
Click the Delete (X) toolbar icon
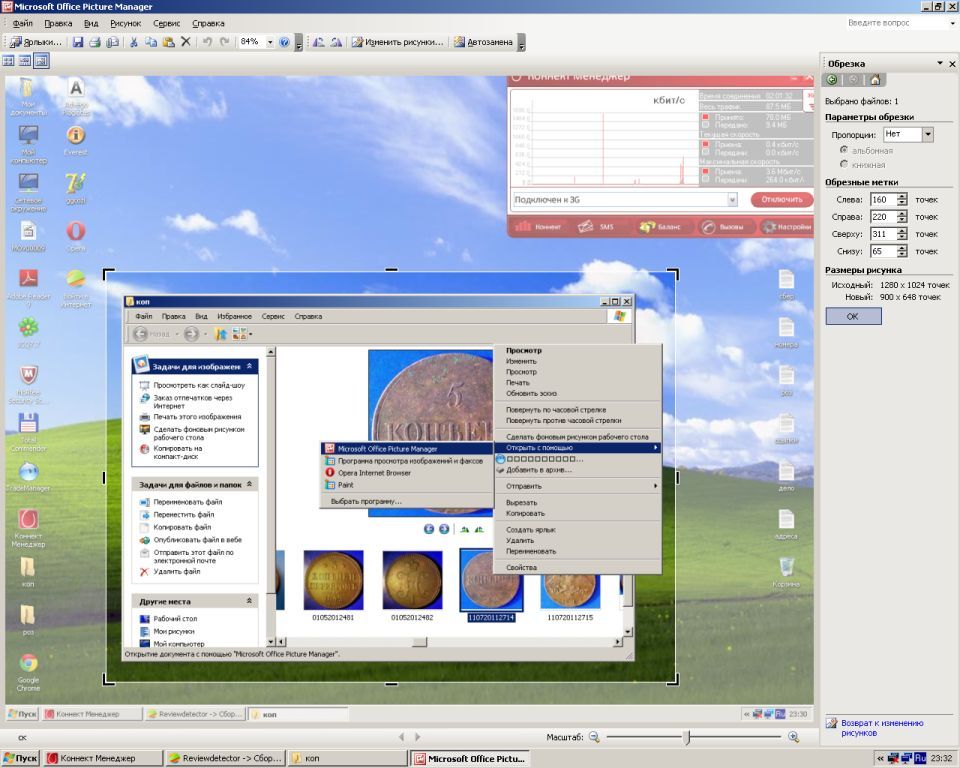pos(186,42)
